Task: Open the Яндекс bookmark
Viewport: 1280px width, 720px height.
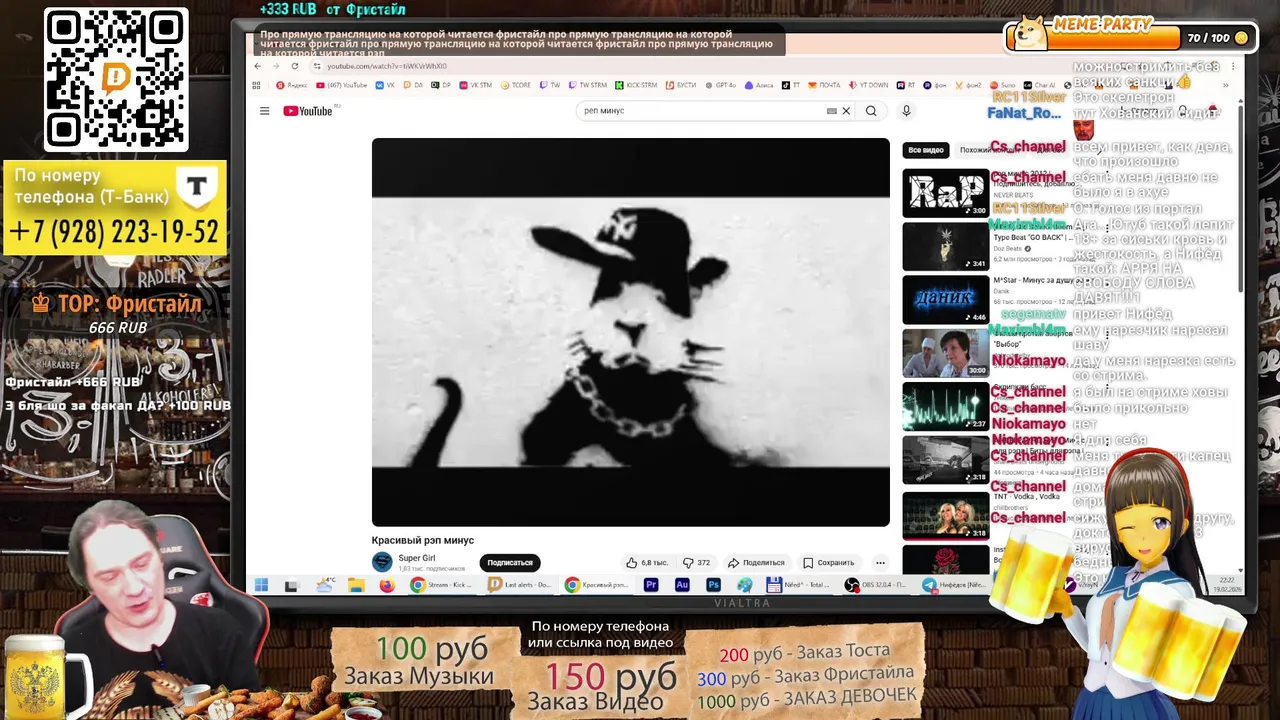Action: pos(294,85)
